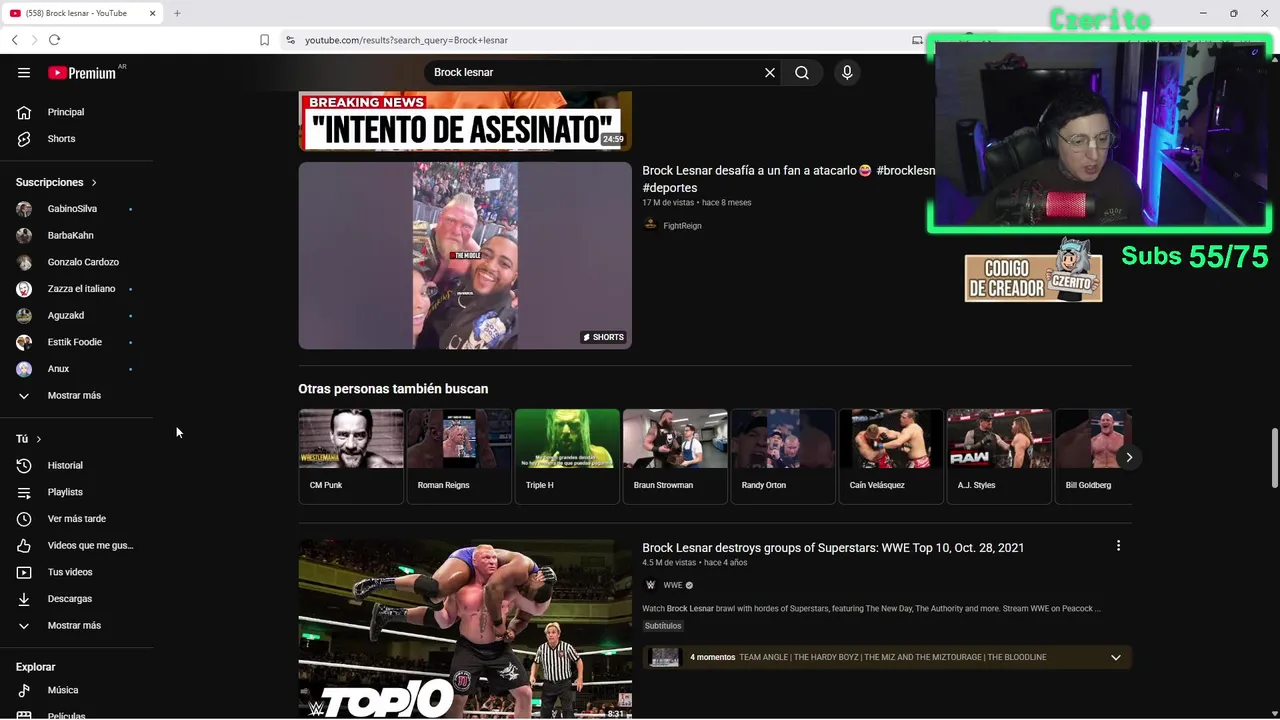Expand the Suscripciones section
The image size is (1280, 720).
point(56,182)
